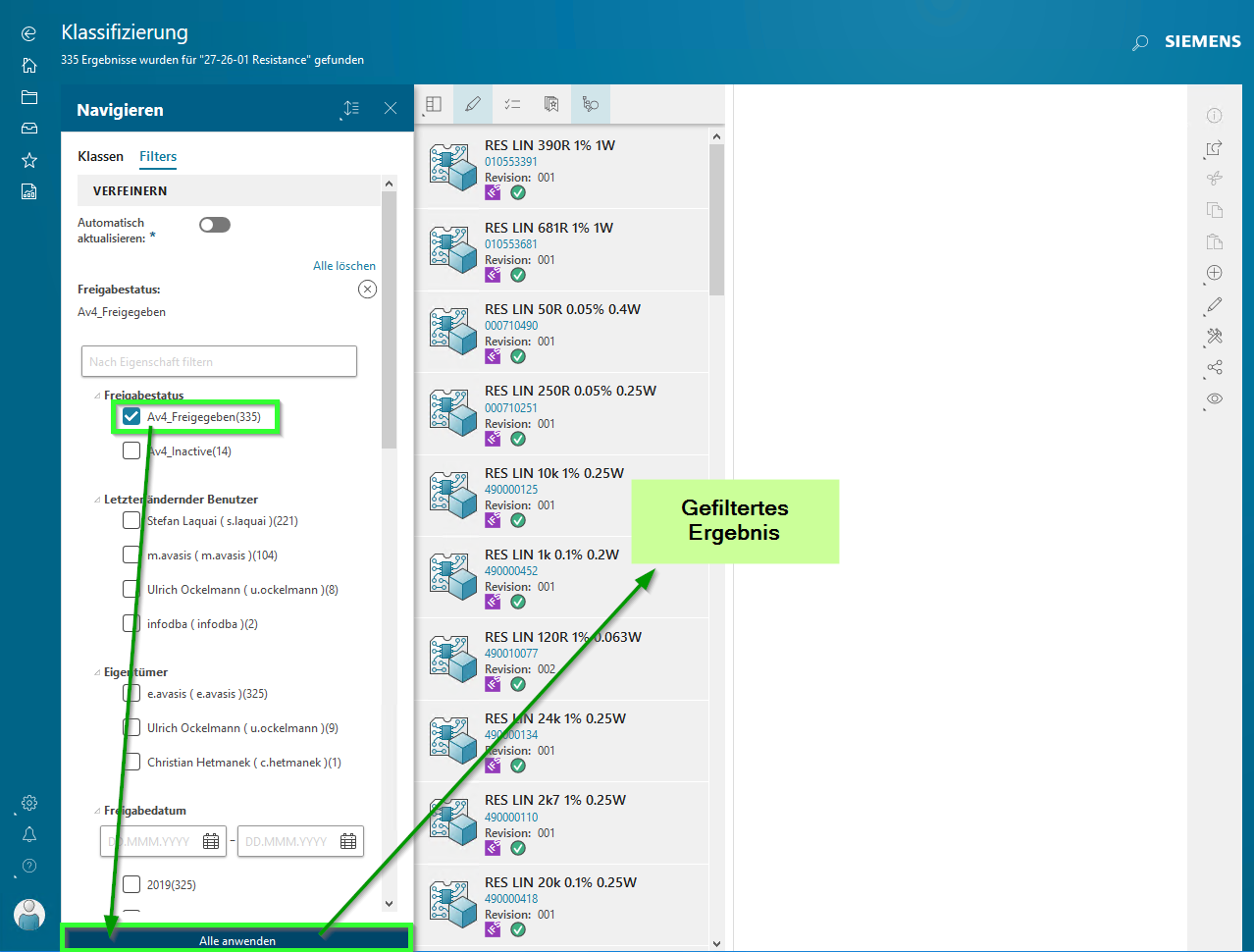Open the home icon in sidebar
1254x952 pixels.
29,66
